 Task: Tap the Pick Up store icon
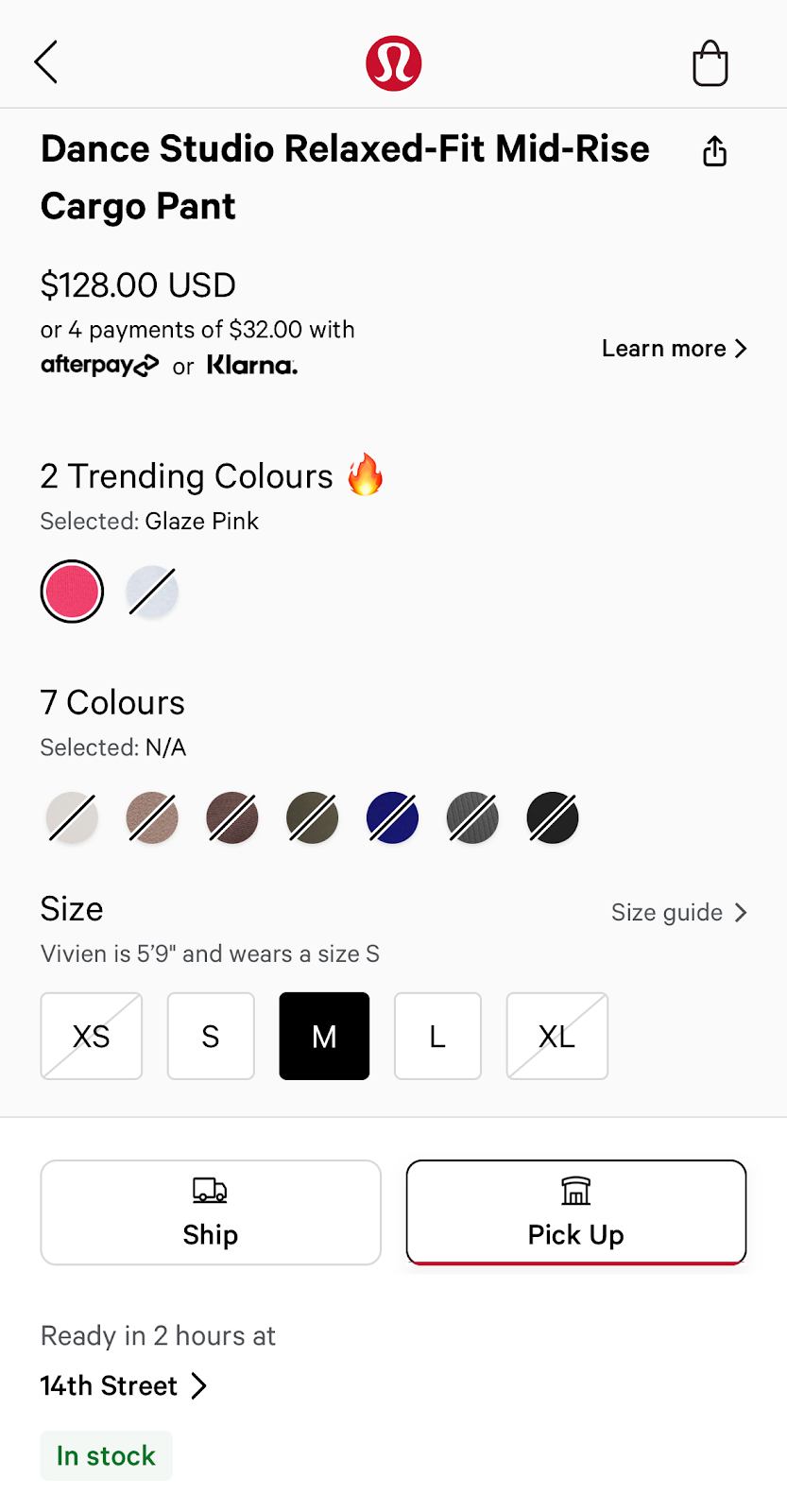pos(575,1189)
